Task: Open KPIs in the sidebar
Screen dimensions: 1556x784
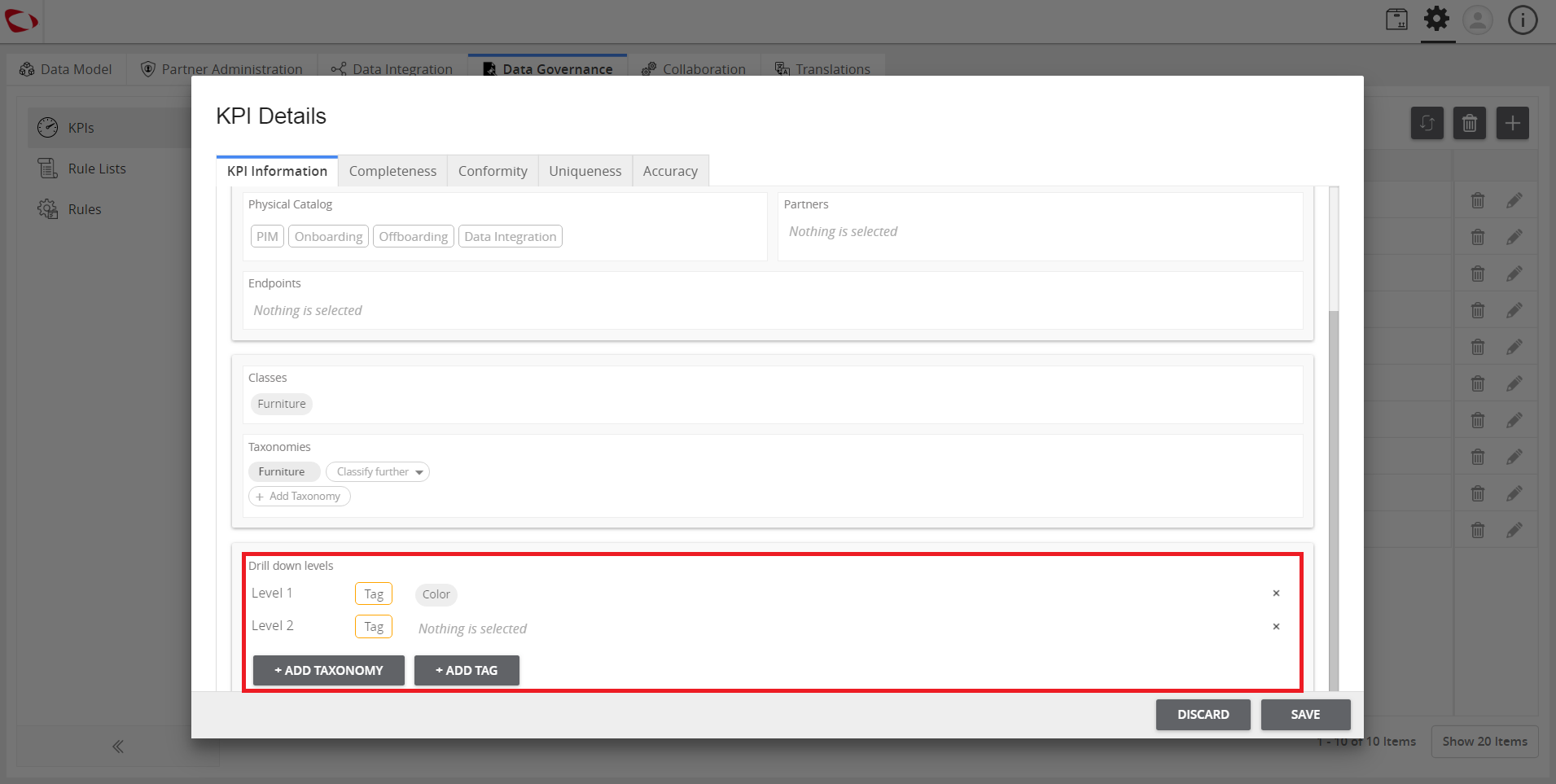Action: [x=110, y=128]
